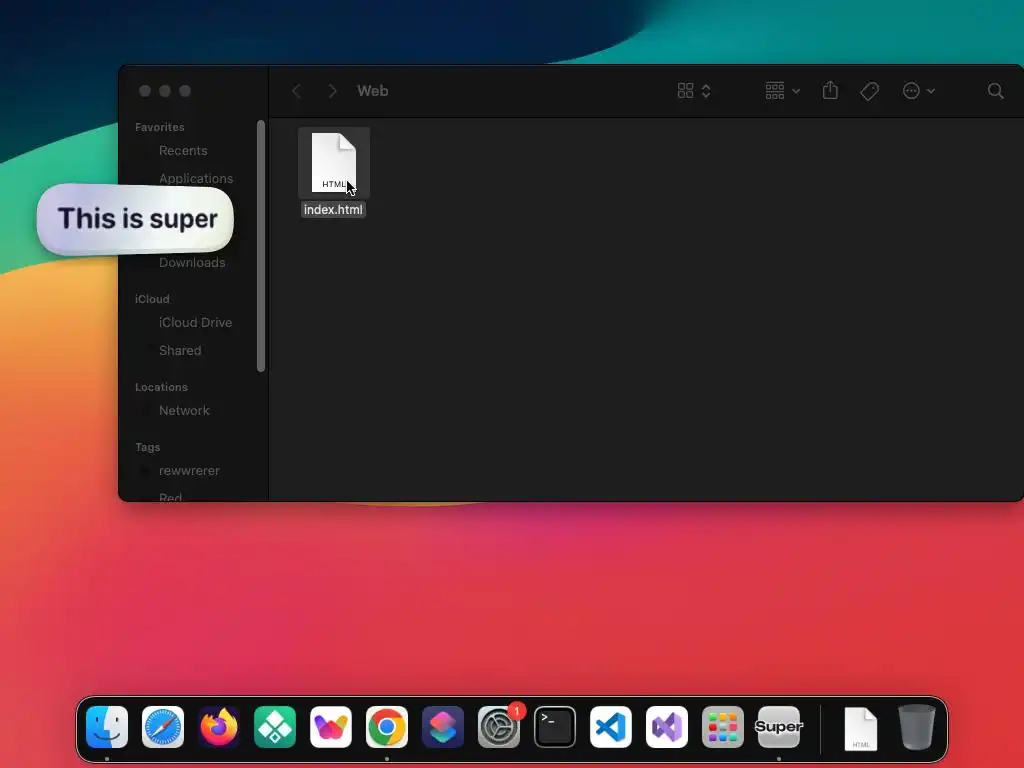The width and height of the screenshot is (1024, 768).
Task: Click the index.html file name label
Action: coord(333,210)
